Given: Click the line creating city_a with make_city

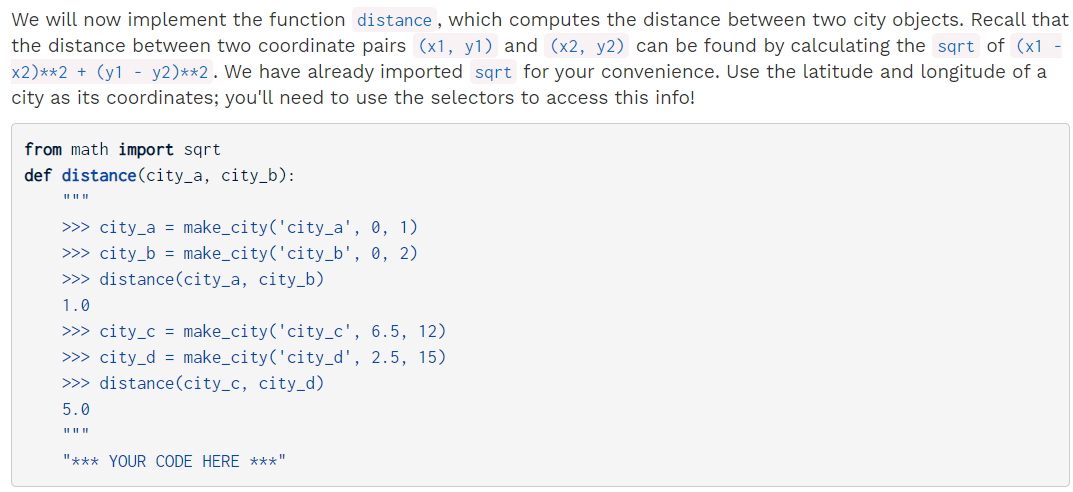Looking at the screenshot, I should click(240, 227).
